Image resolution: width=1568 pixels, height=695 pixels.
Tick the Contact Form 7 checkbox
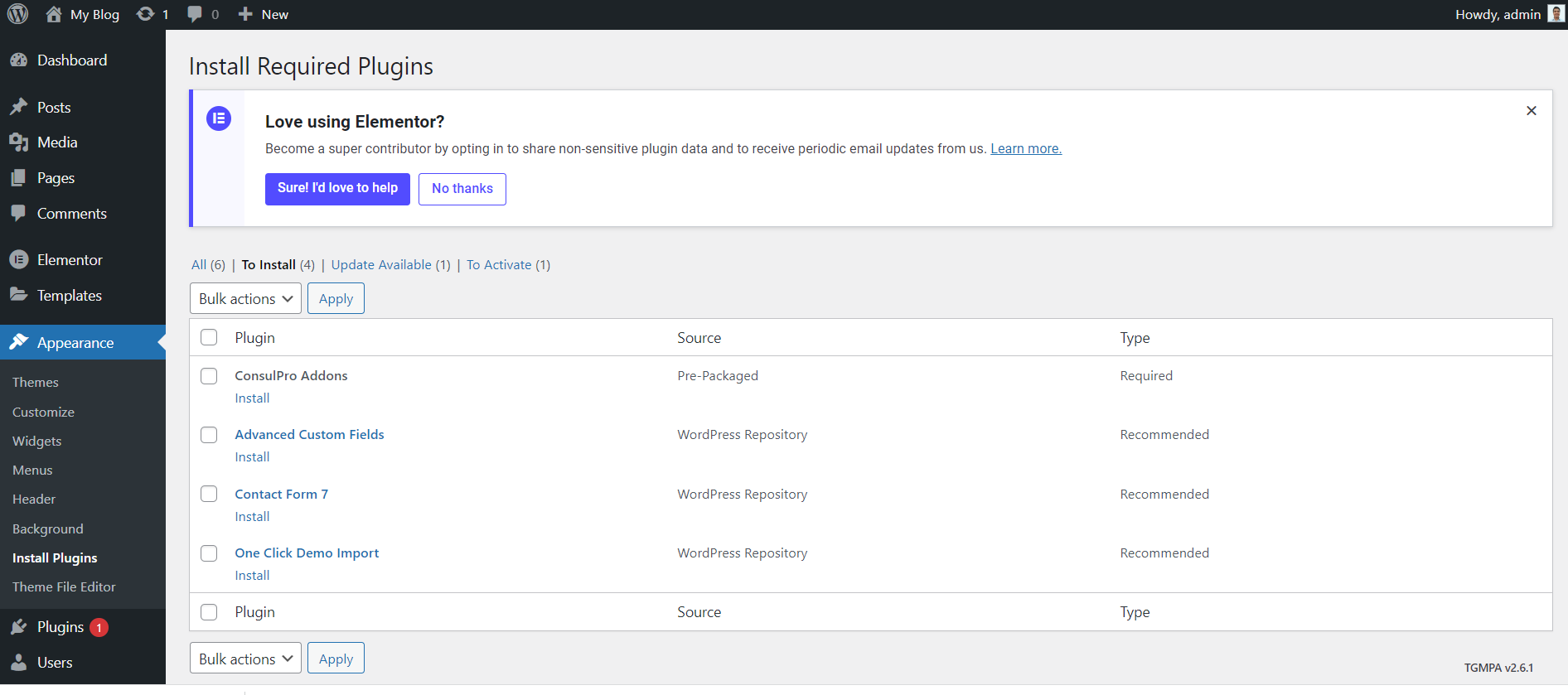click(x=209, y=494)
